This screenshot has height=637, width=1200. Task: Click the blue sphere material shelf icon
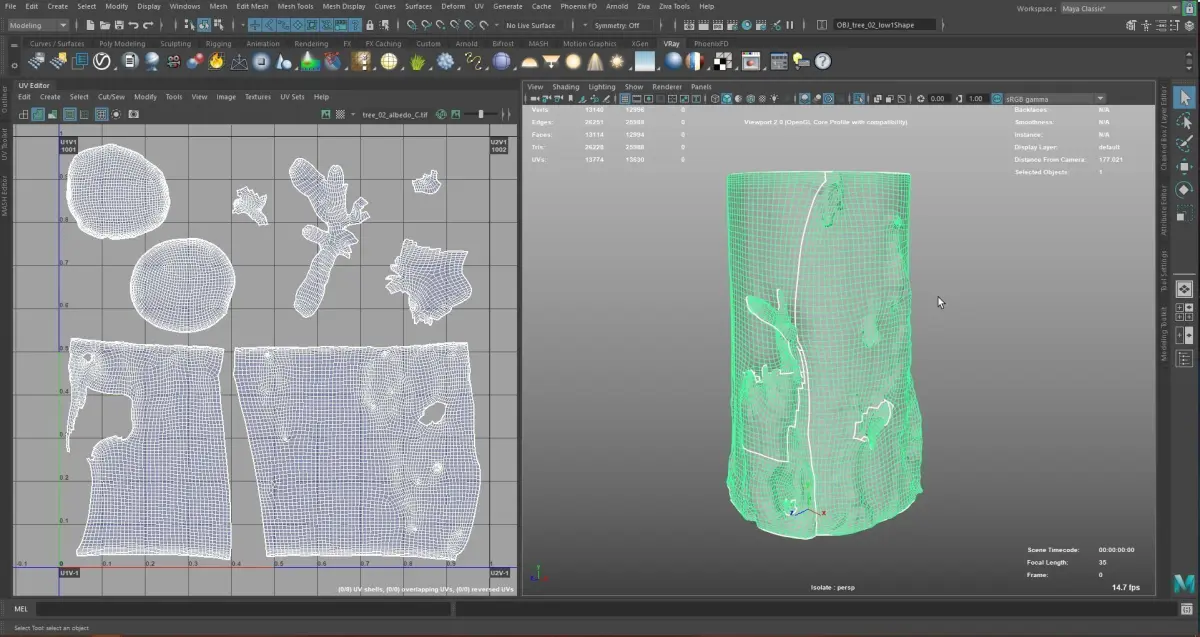673,61
